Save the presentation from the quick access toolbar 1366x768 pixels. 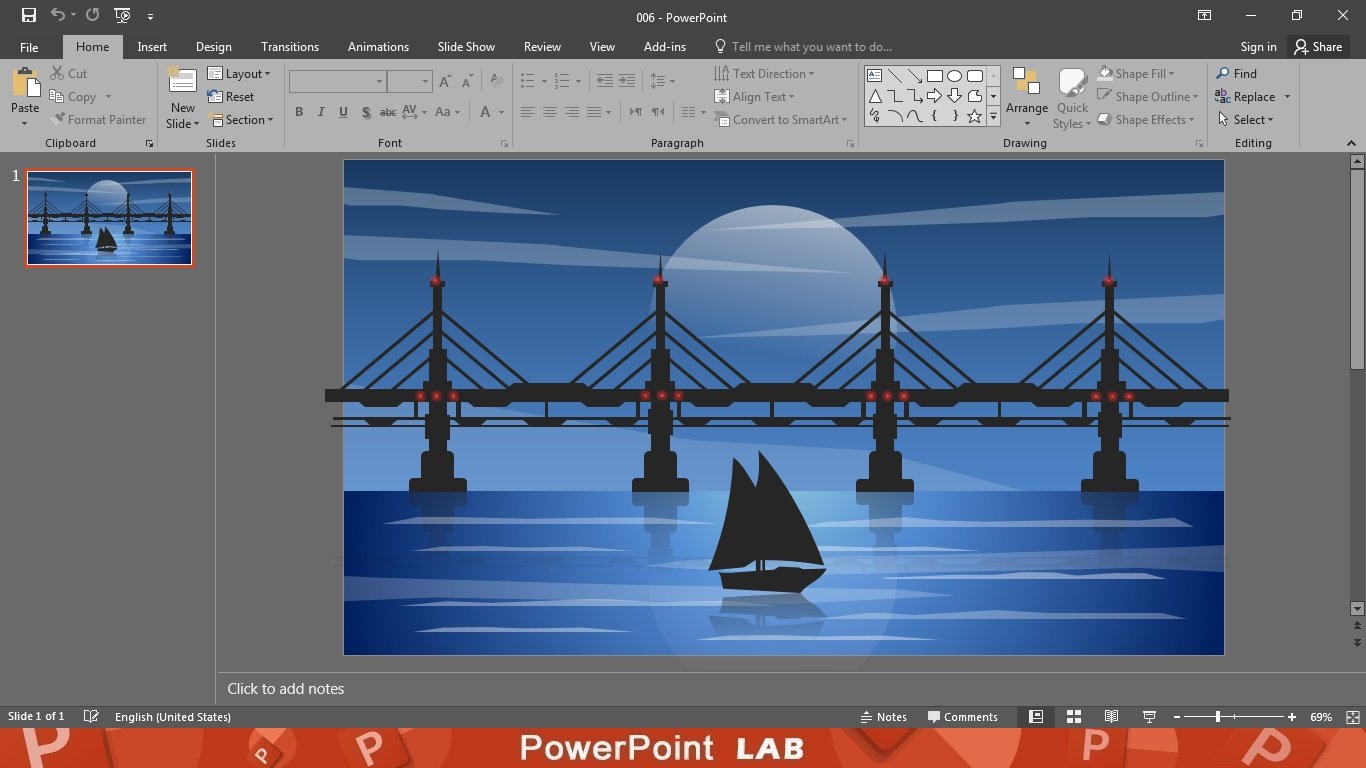point(29,15)
